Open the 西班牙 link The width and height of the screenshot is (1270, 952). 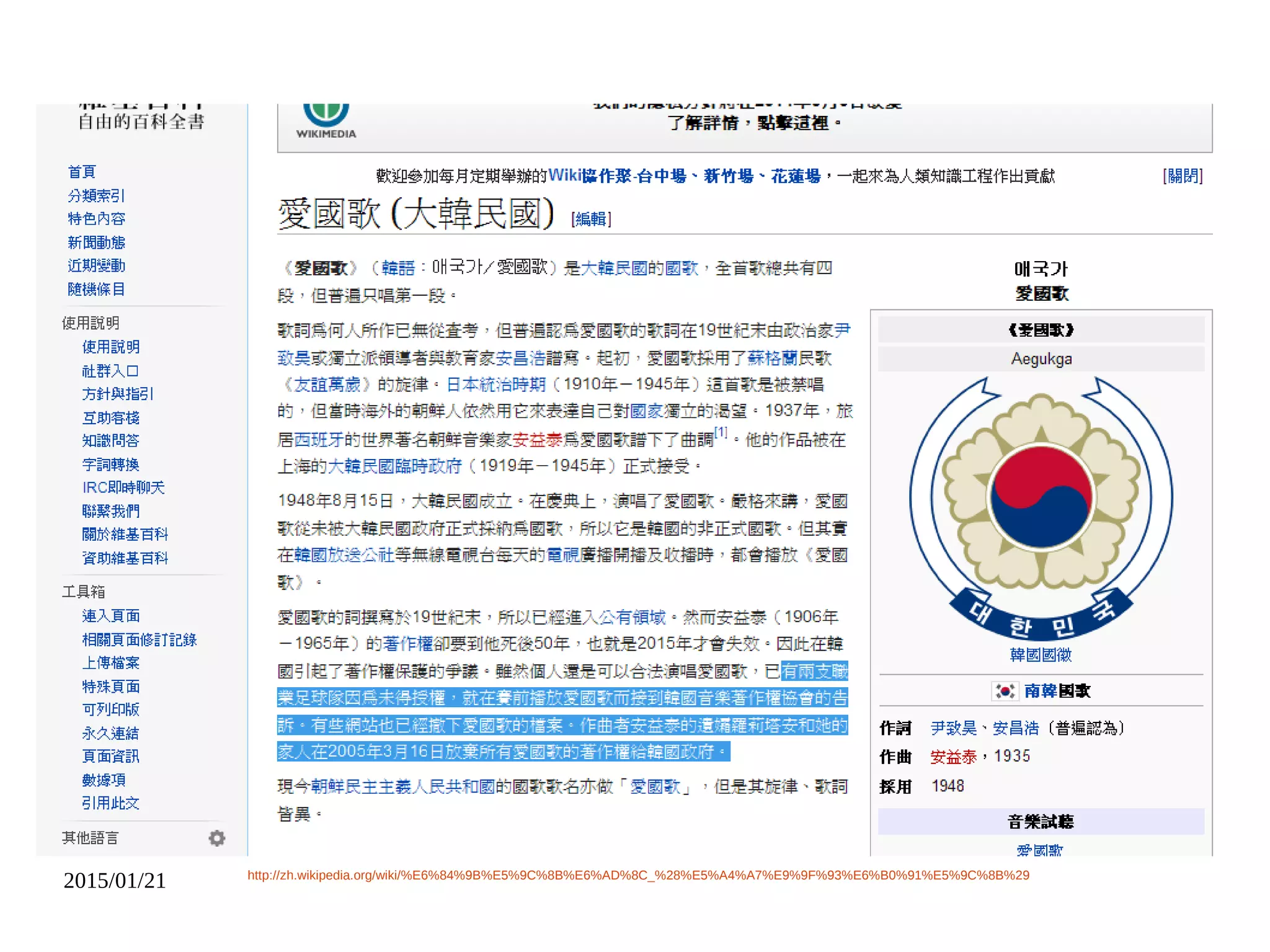(x=319, y=440)
